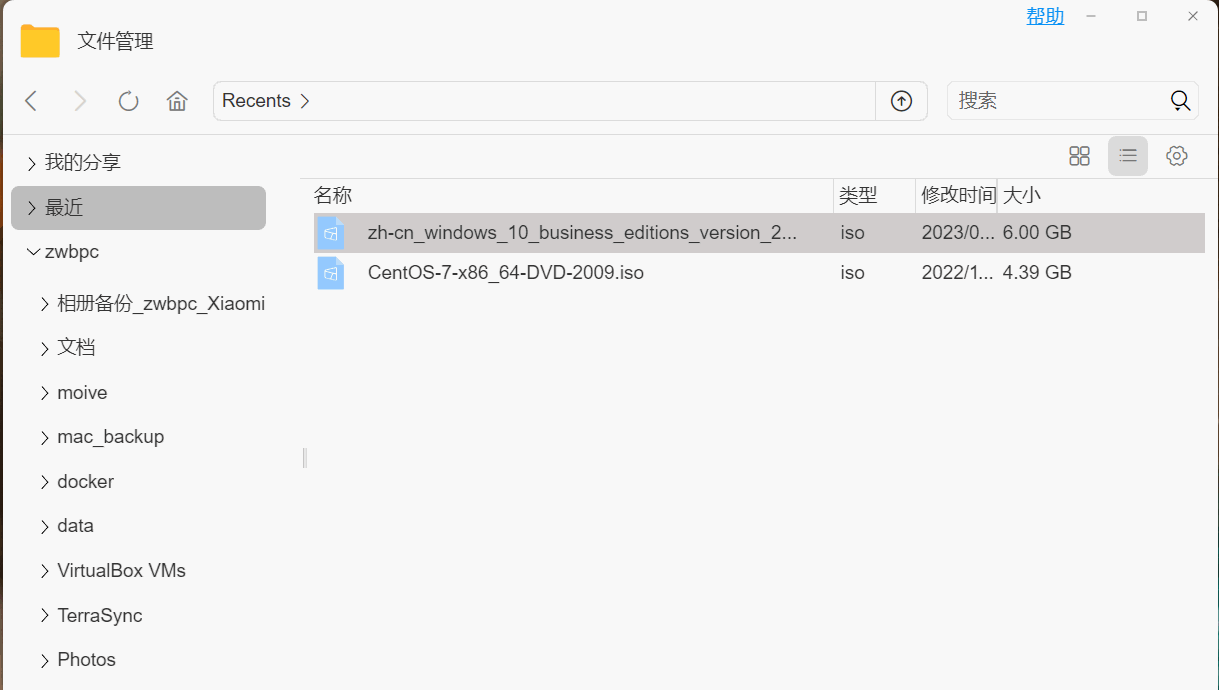Viewport: 1219px width, 690px height.
Task: Go to home folder icon
Action: [177, 101]
